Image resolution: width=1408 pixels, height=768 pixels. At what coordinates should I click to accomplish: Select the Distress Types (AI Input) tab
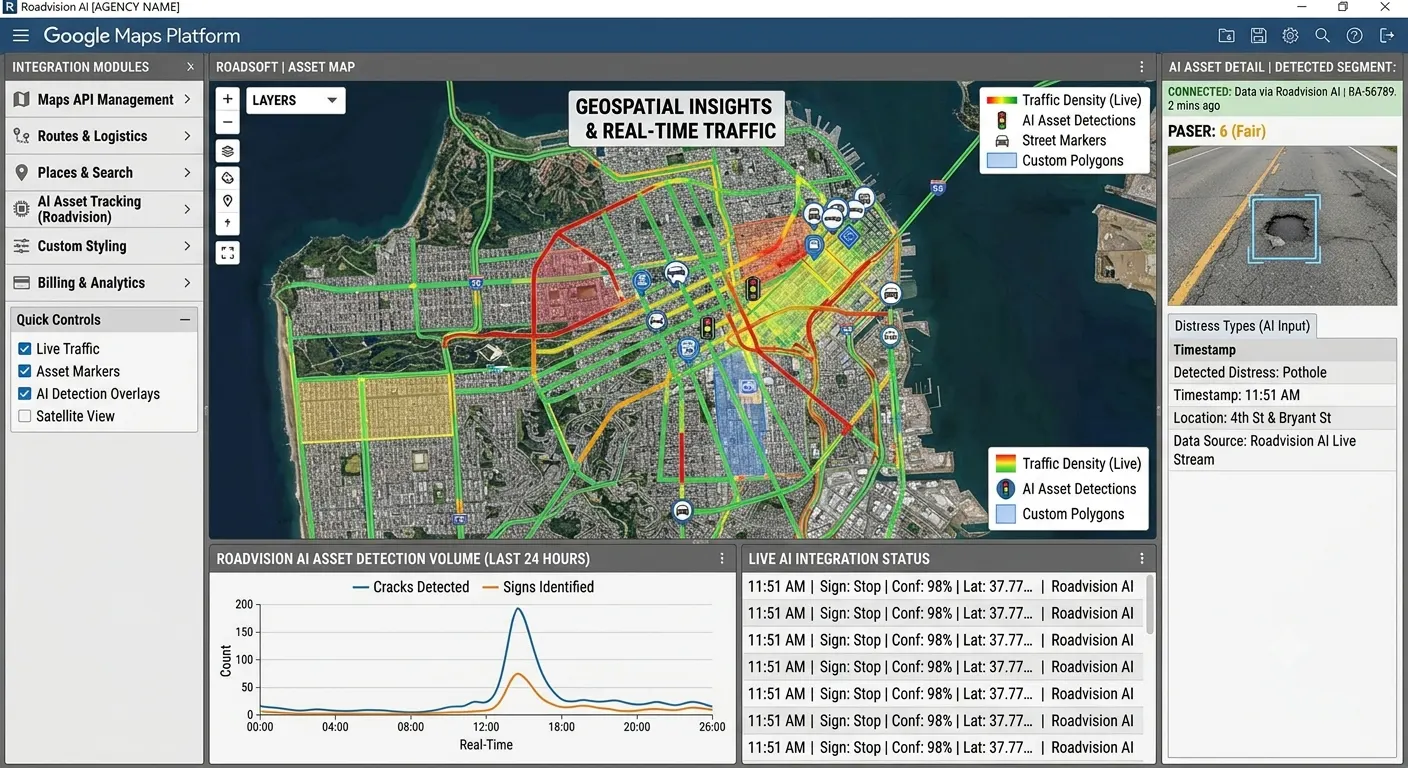1242,326
